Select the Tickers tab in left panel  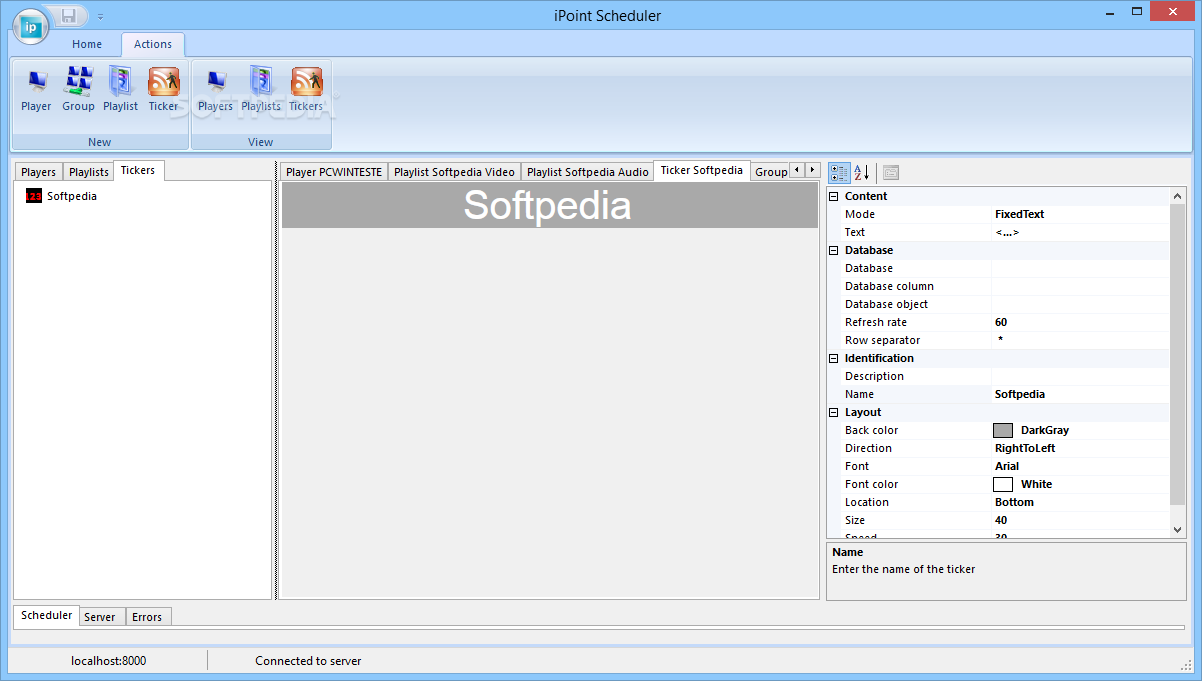pyautogui.click(x=138, y=170)
